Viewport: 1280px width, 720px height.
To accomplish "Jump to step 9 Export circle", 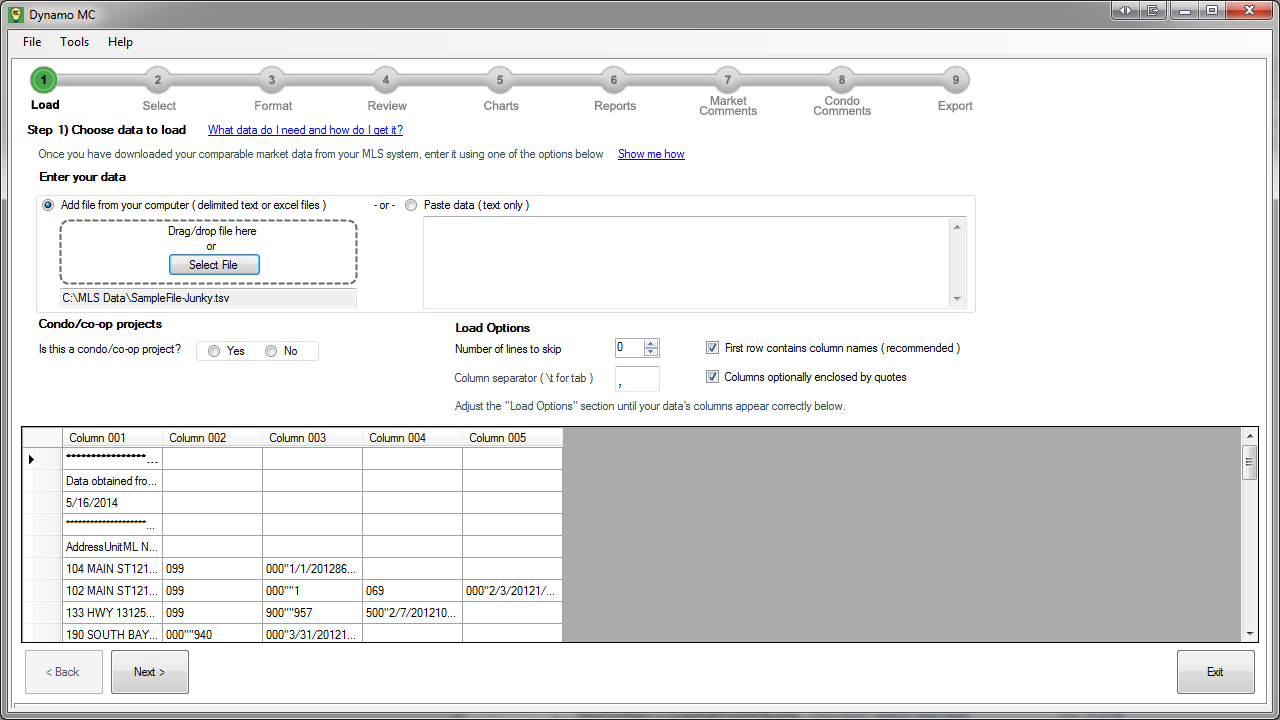I will click(x=955, y=80).
